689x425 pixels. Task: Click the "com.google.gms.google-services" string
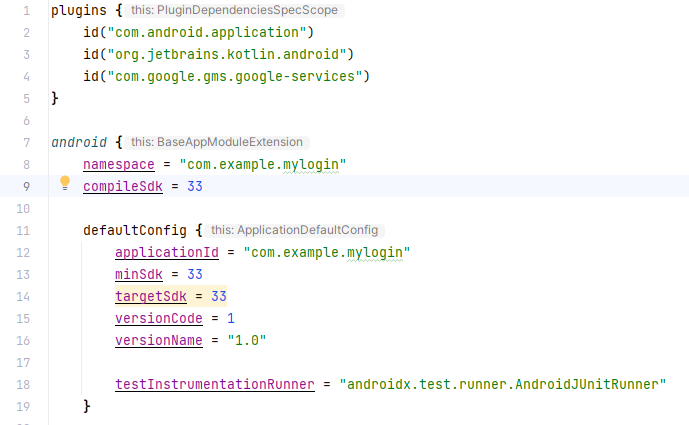(235, 76)
